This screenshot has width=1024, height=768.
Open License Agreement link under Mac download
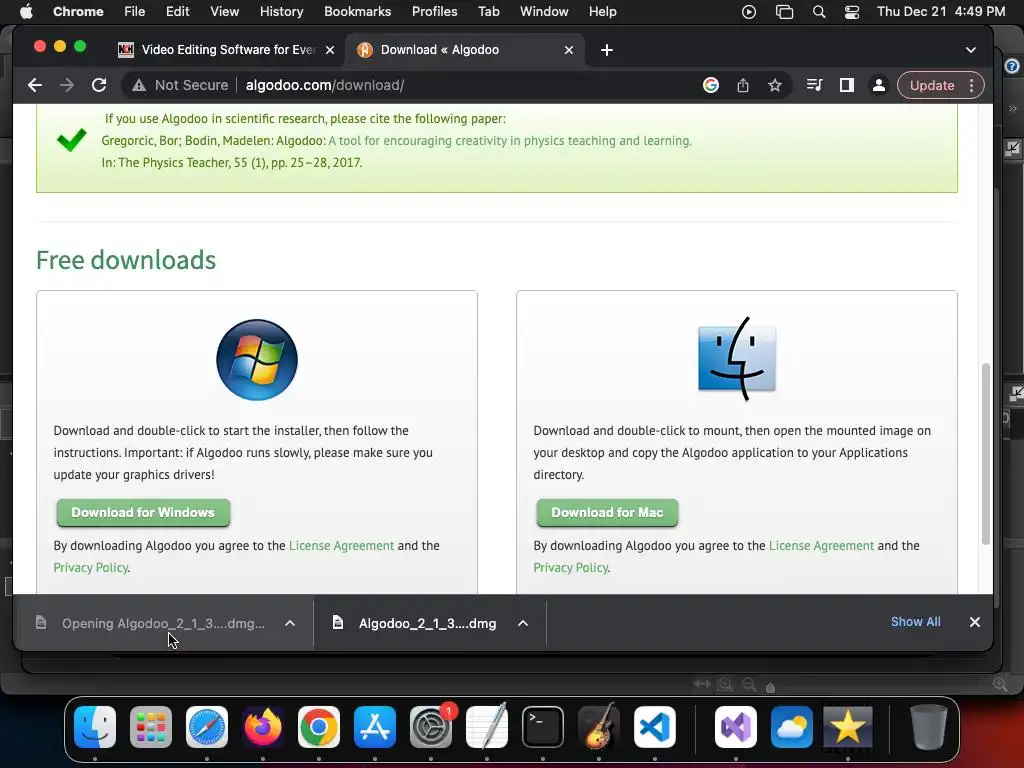pyautogui.click(x=822, y=545)
